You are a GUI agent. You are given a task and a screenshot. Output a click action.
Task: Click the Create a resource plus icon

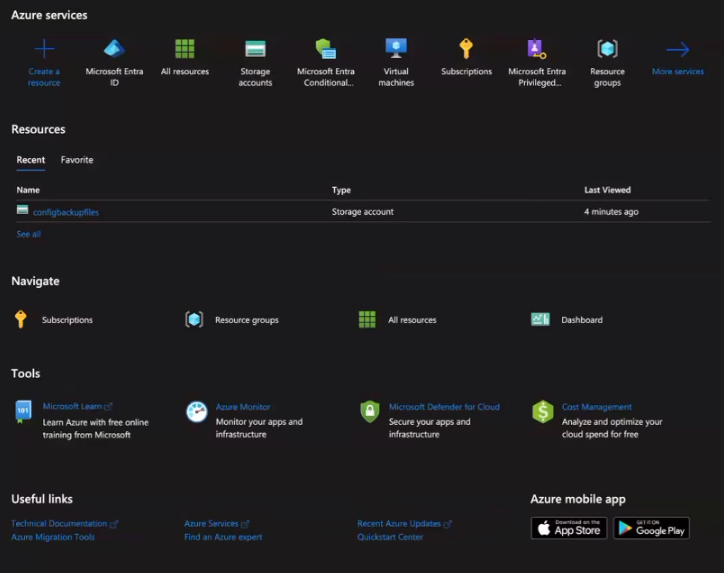tap(44, 49)
